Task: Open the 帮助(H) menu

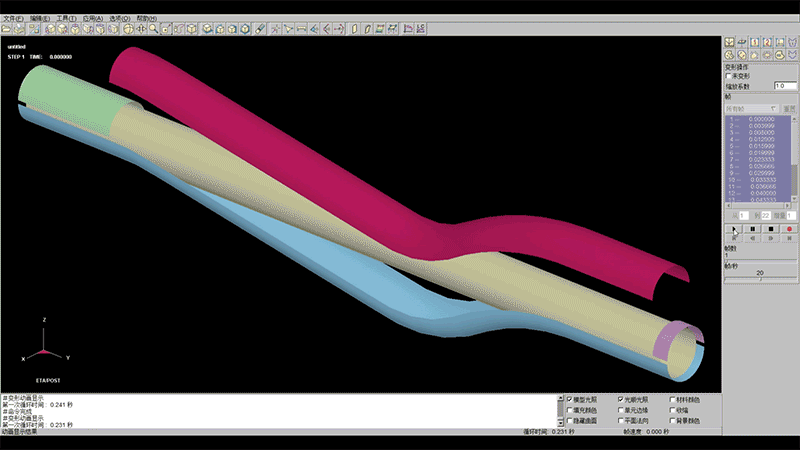Action: pyautogui.click(x=146, y=18)
